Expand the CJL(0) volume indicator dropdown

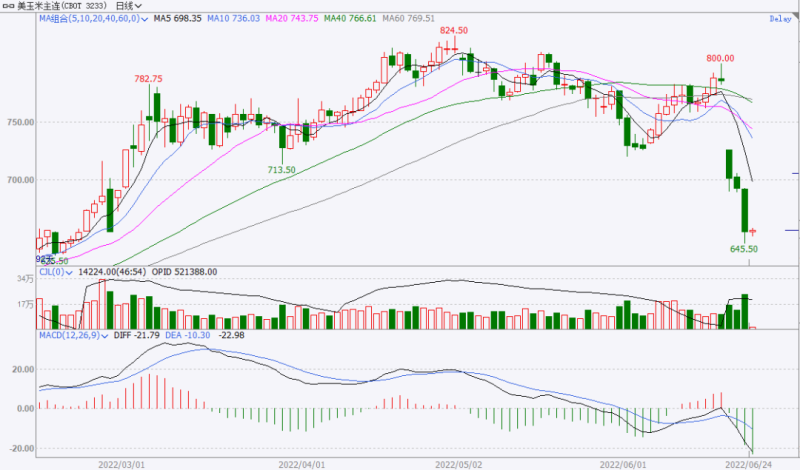tap(71, 271)
